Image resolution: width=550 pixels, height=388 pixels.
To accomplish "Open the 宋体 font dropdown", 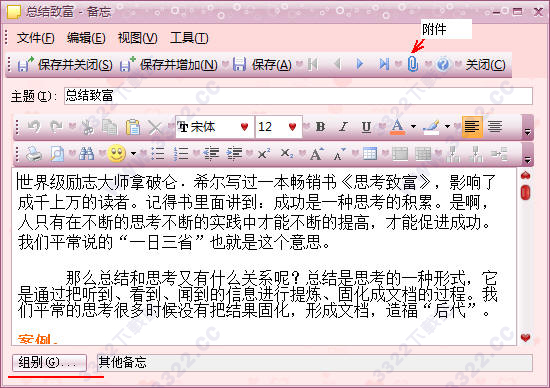I will pos(244,127).
